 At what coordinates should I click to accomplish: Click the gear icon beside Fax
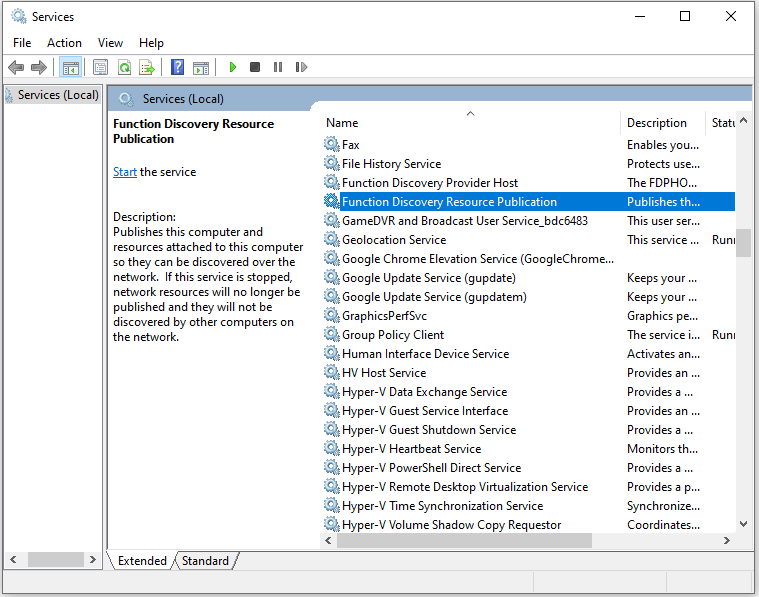coord(332,144)
